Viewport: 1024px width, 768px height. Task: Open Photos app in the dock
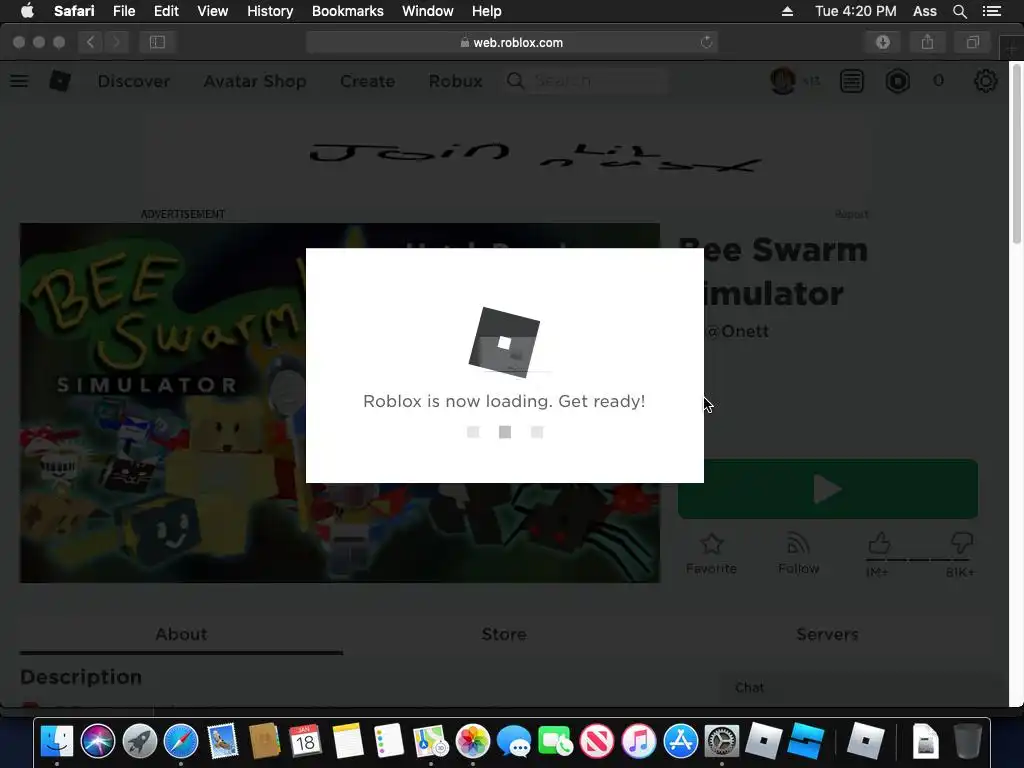tap(473, 741)
